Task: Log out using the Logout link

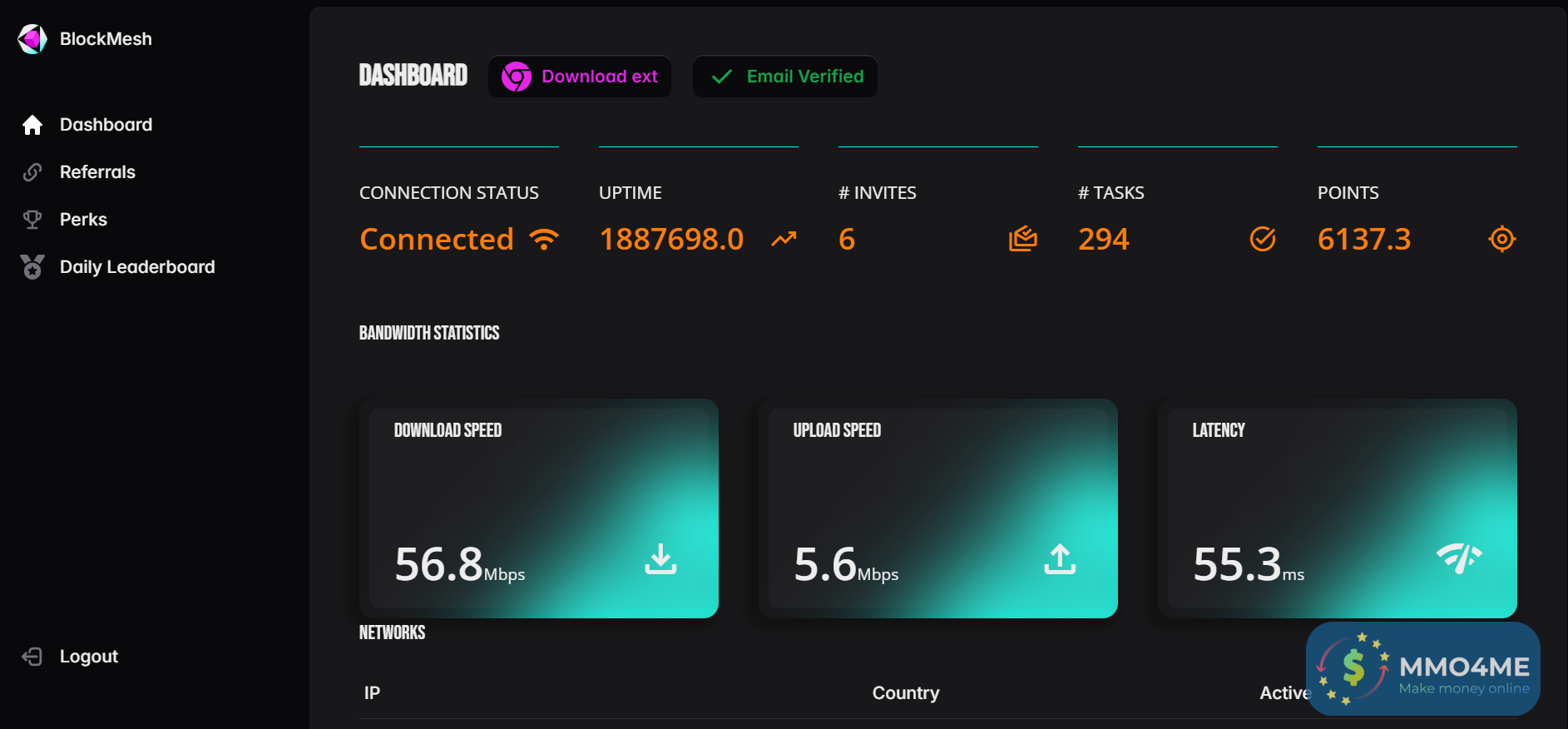Action: (x=88, y=657)
